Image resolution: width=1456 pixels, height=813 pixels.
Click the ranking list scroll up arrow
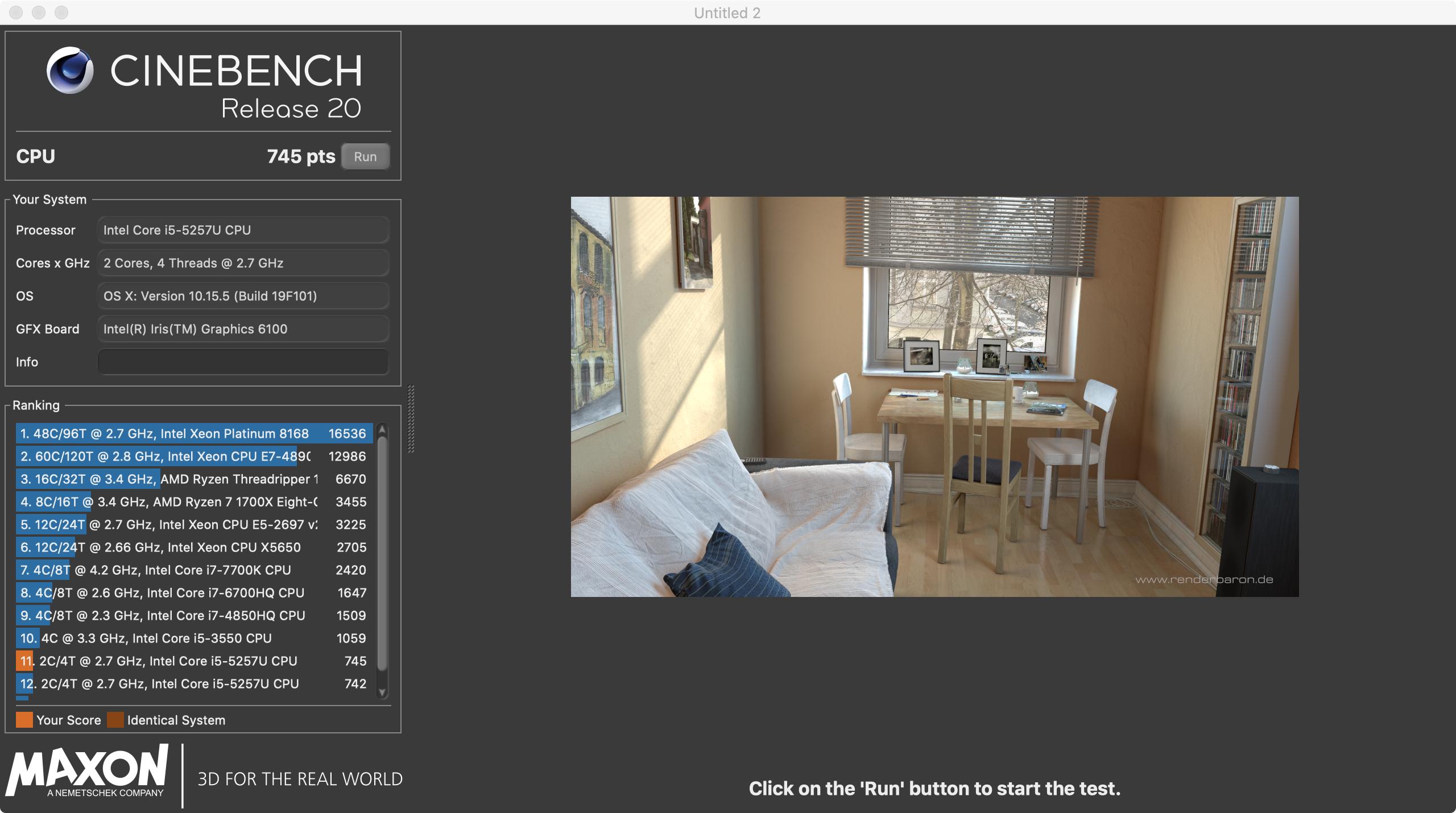coord(382,429)
